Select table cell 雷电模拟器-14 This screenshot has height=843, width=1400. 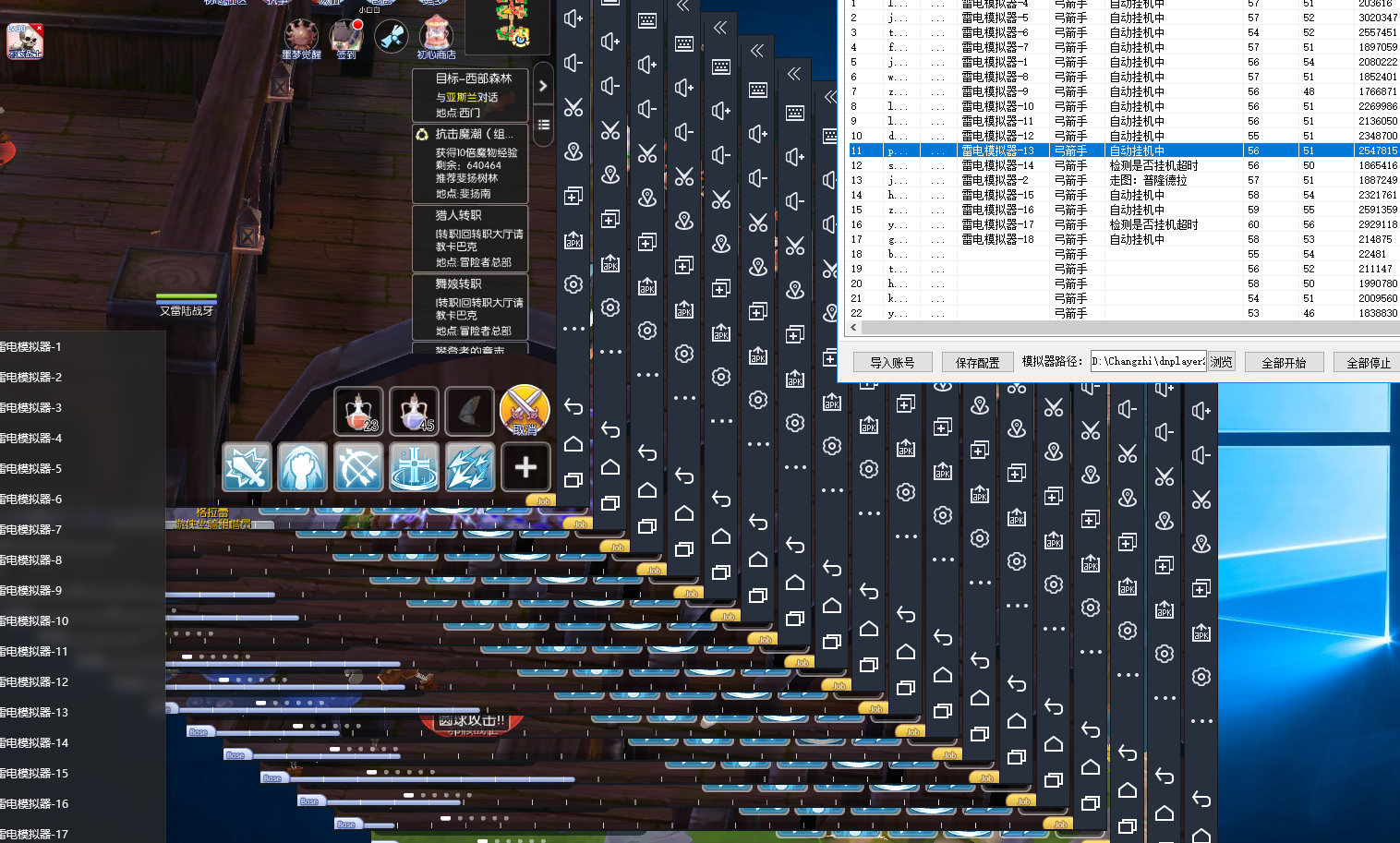click(x=998, y=165)
